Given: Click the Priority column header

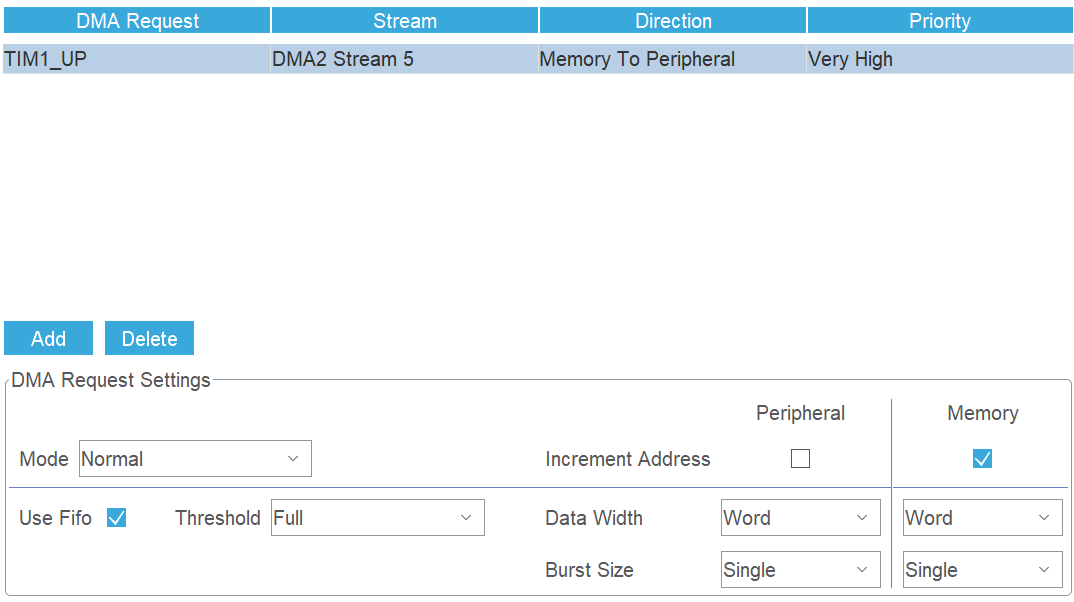Looking at the screenshot, I should click(x=939, y=20).
